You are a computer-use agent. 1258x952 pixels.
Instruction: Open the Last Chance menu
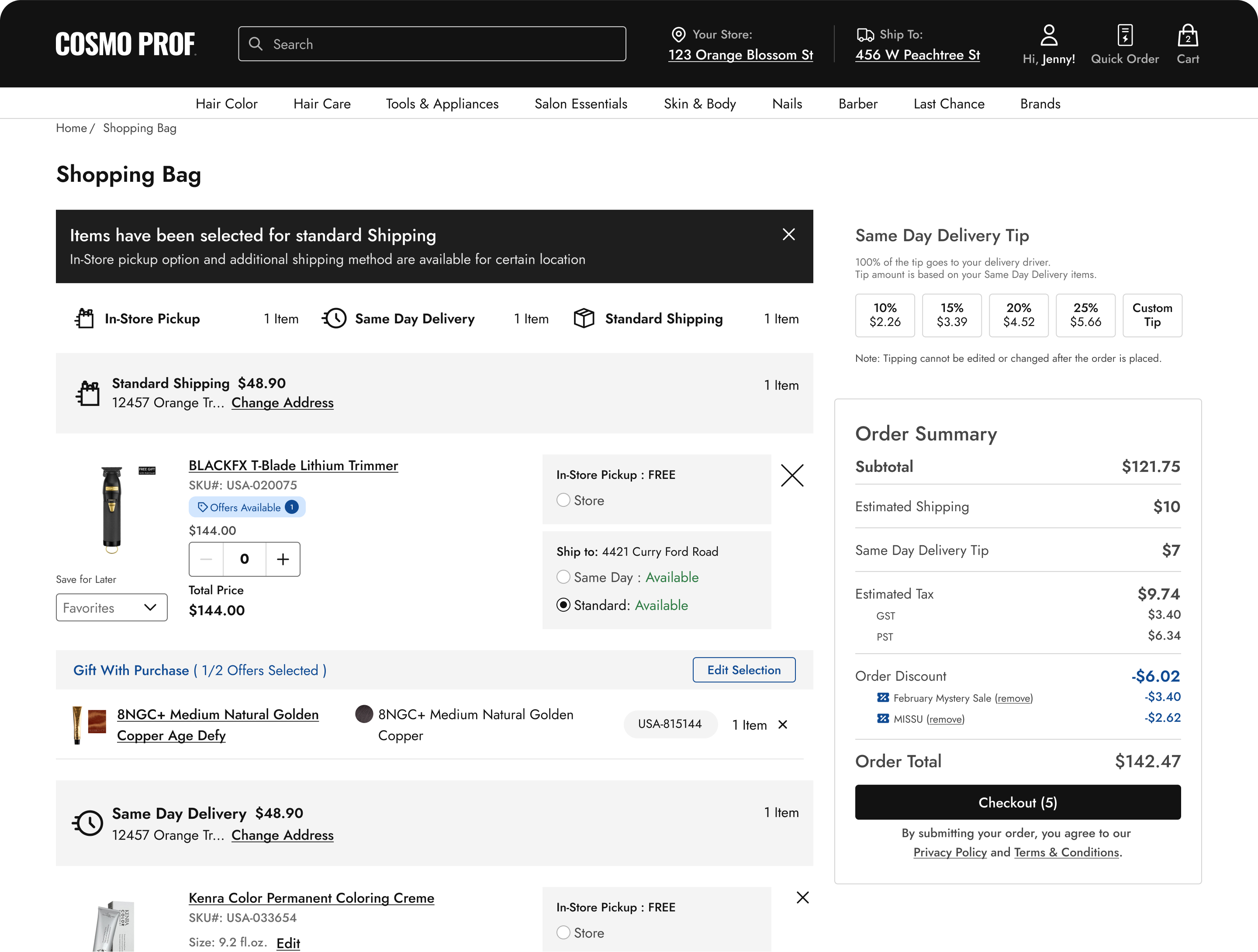click(x=949, y=104)
